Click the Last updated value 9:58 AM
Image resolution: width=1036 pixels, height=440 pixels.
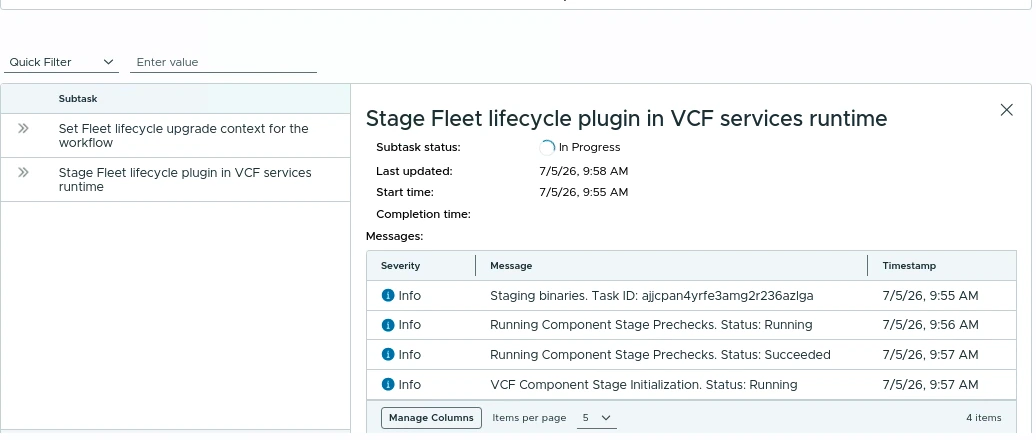point(583,171)
